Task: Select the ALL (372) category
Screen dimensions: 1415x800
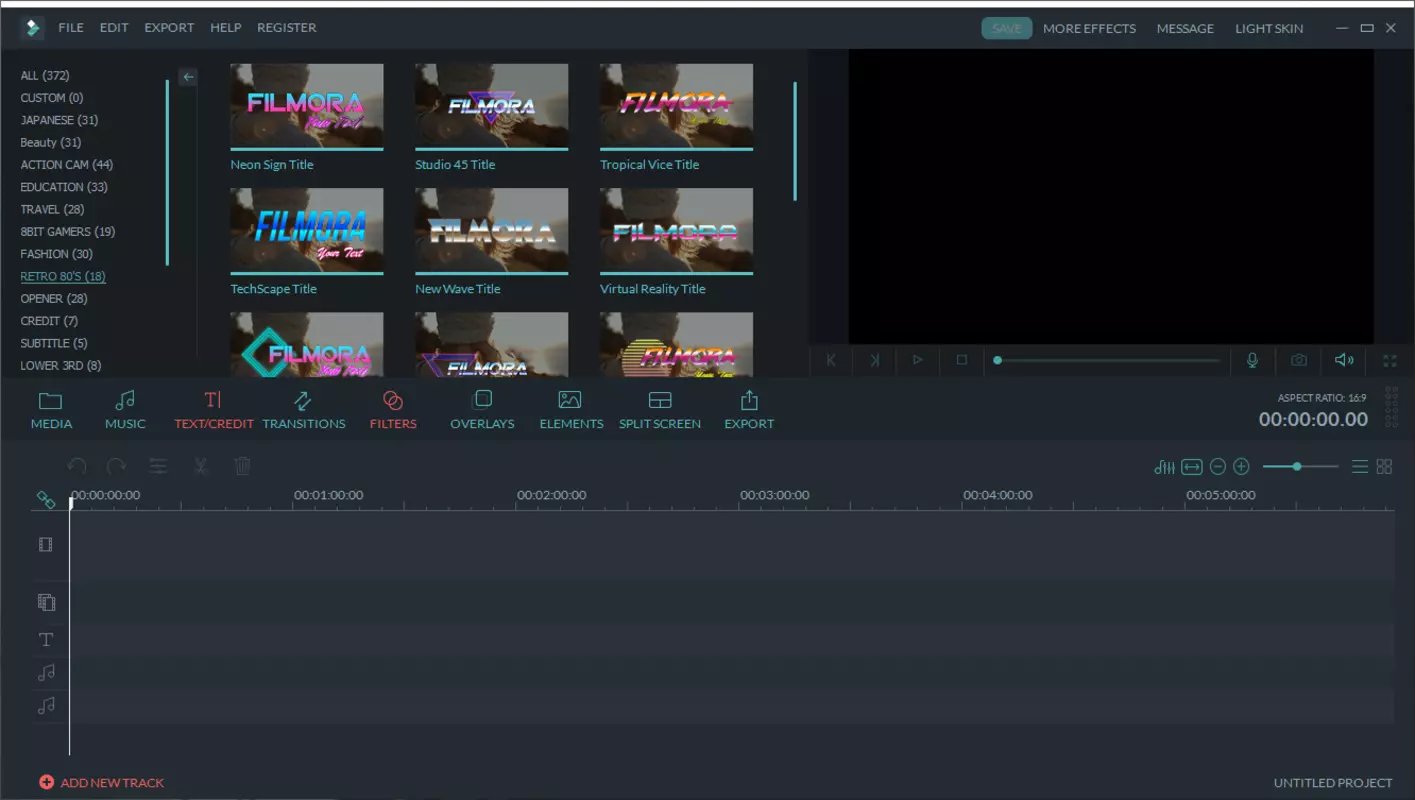Action: pyautogui.click(x=45, y=76)
